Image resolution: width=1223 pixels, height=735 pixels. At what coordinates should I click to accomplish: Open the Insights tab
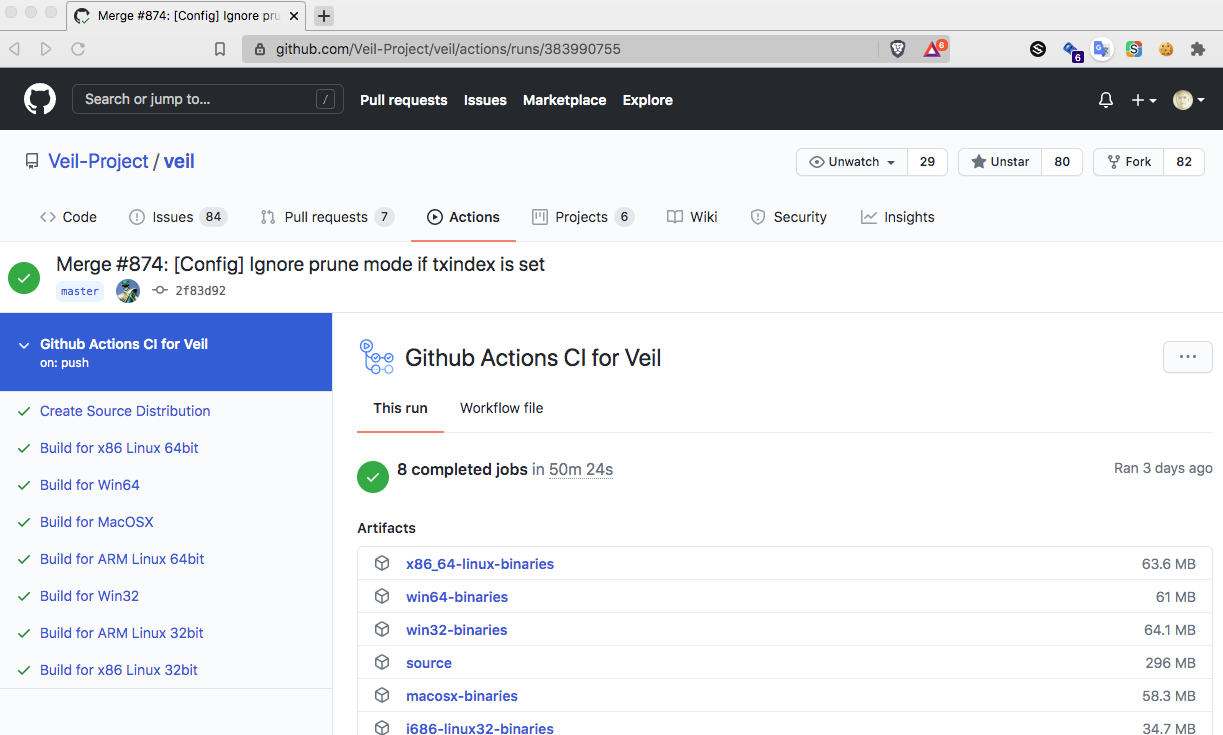coord(897,217)
